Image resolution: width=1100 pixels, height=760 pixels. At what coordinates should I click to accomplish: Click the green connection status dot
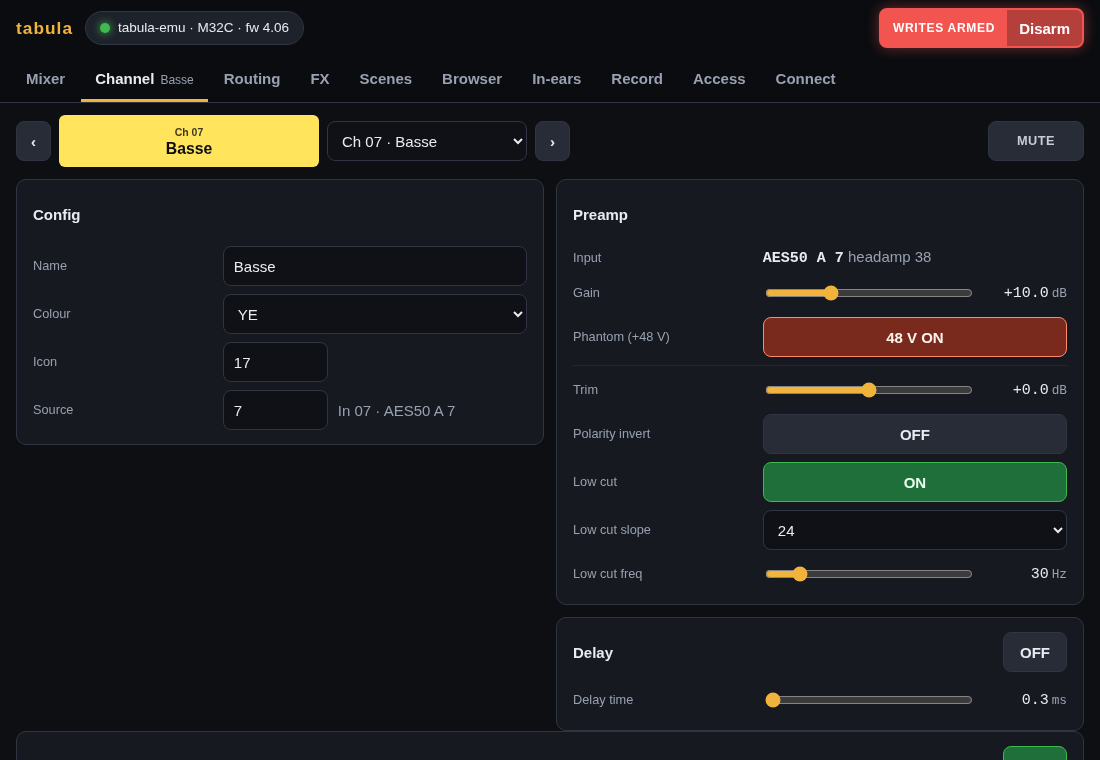click(105, 28)
